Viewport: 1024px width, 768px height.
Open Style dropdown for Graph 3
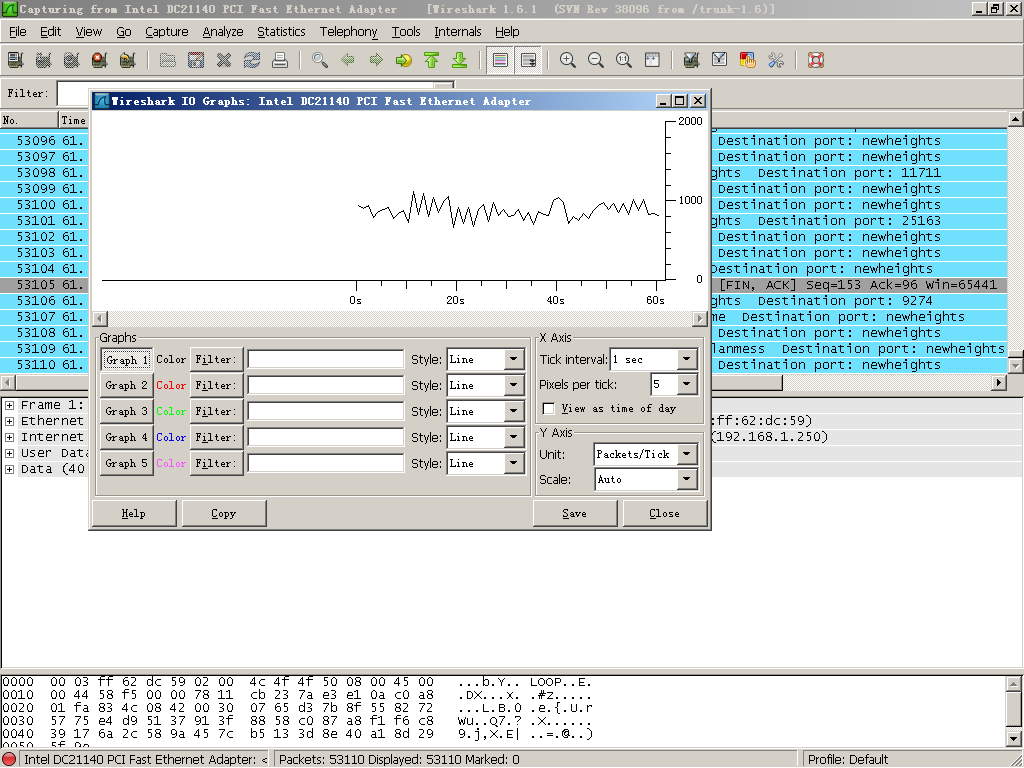(x=513, y=411)
